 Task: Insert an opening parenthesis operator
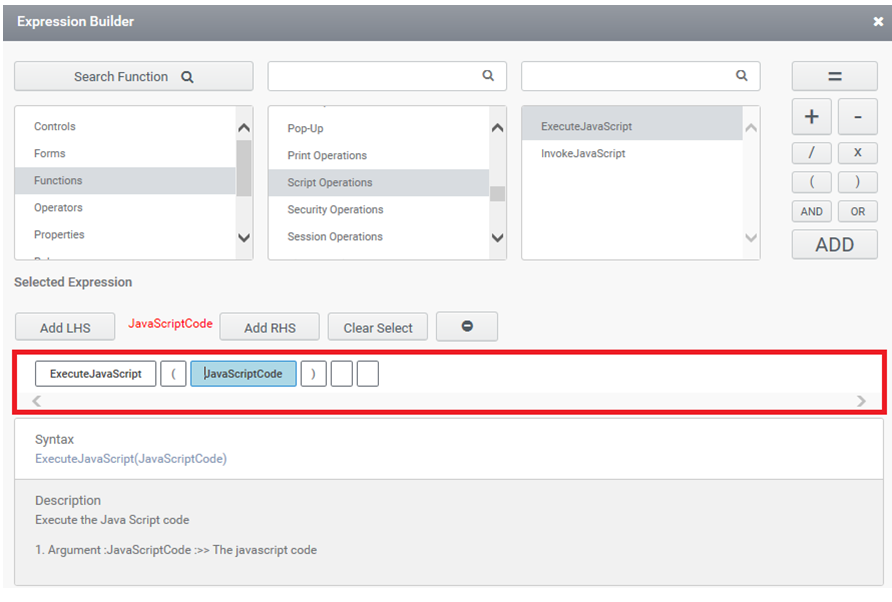[x=811, y=182]
